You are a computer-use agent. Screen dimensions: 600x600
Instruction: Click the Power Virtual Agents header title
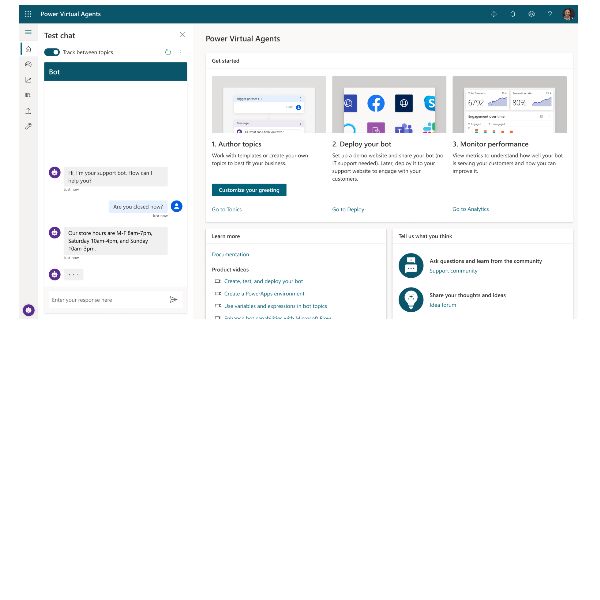[70, 14]
